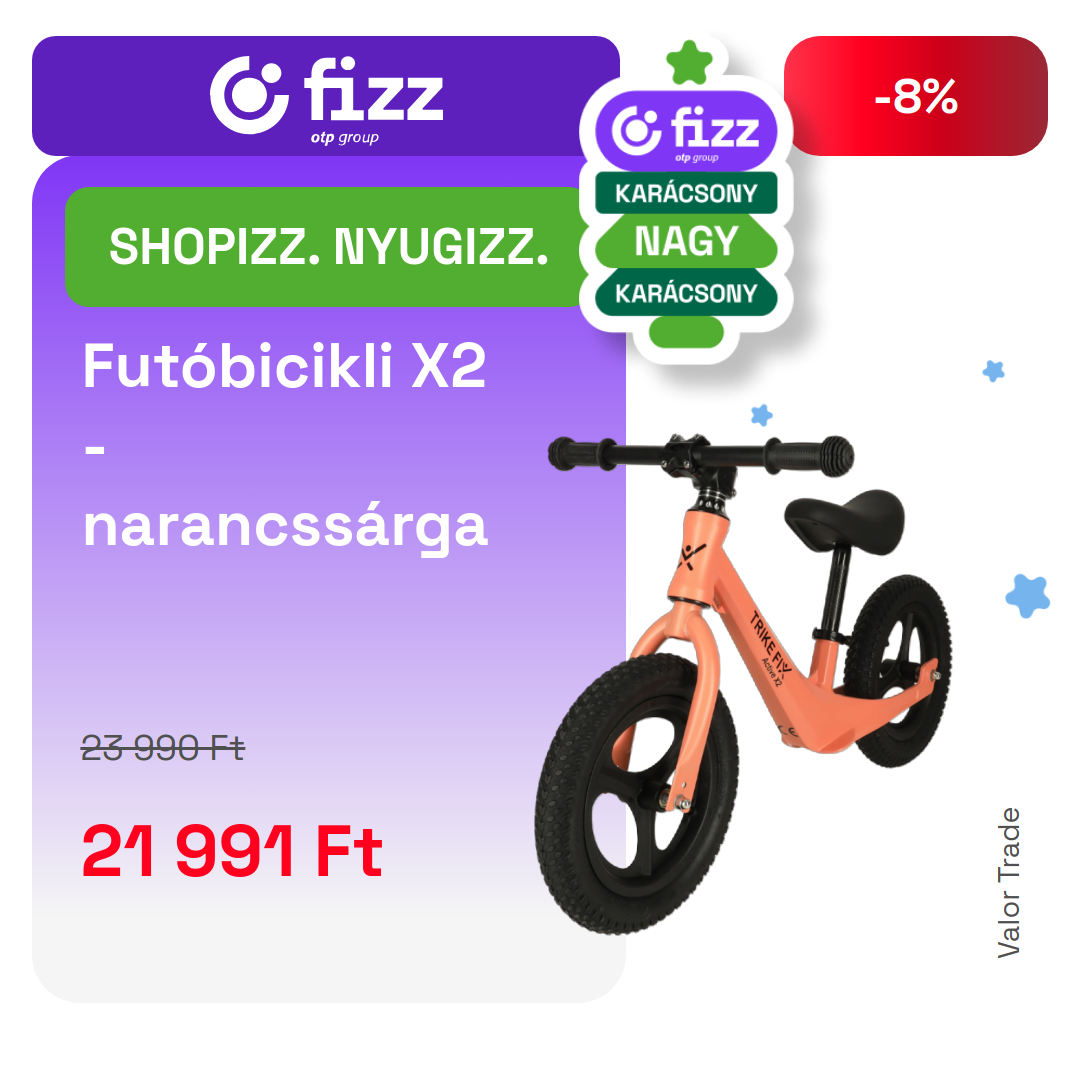Click the bottom KARÁCSONY label
The image size is (1080, 1080).
pyautogui.click(x=686, y=293)
